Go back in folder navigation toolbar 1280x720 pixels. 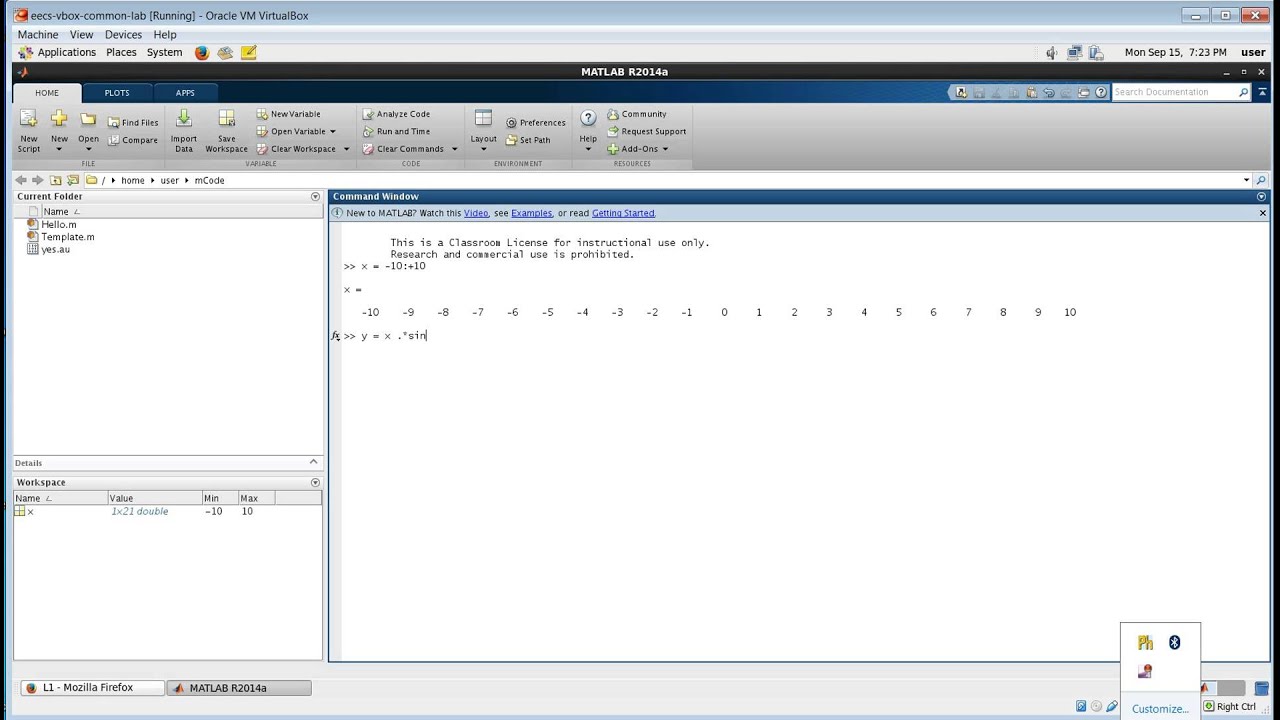21,180
